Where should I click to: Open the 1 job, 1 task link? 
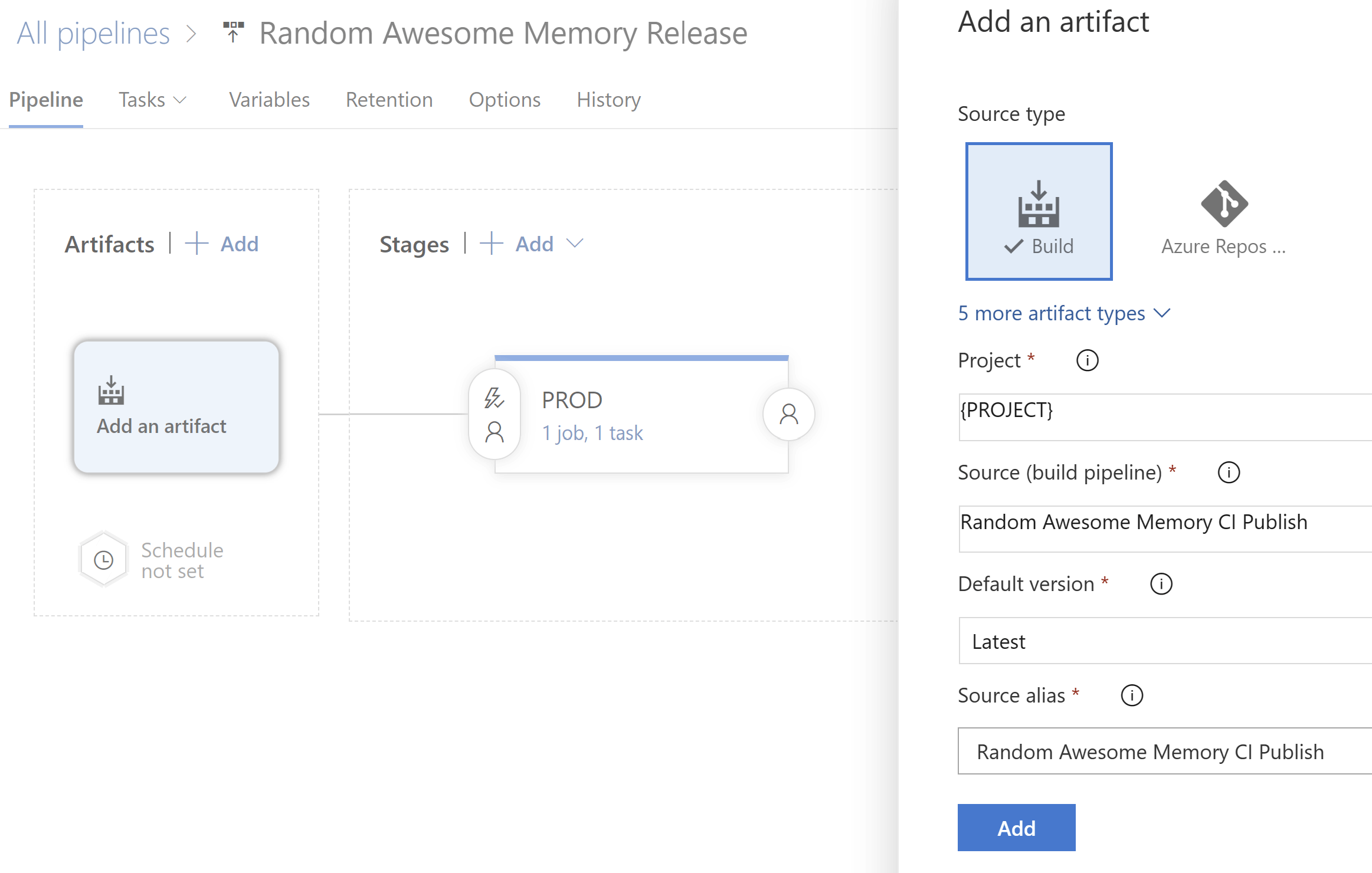(592, 433)
